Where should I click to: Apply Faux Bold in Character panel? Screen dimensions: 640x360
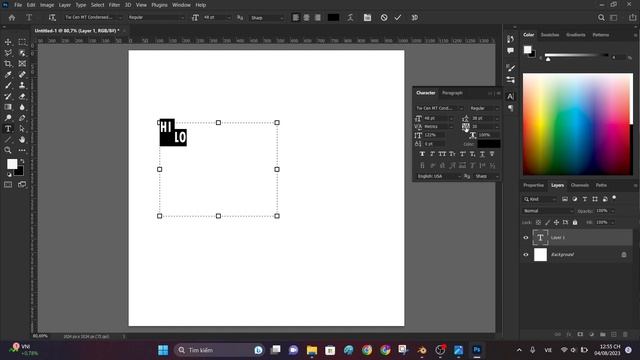(422, 154)
